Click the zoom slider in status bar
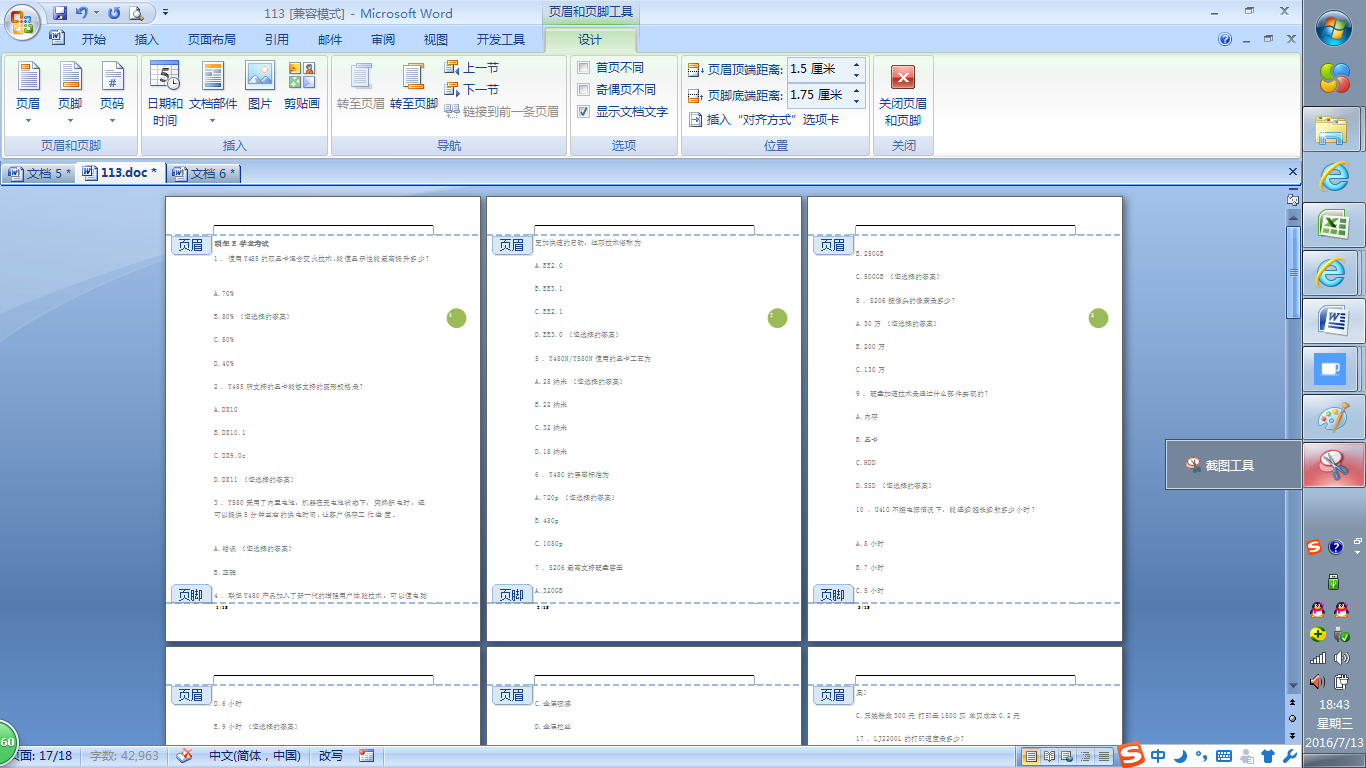The height and width of the screenshot is (768, 1366). coord(1200,756)
